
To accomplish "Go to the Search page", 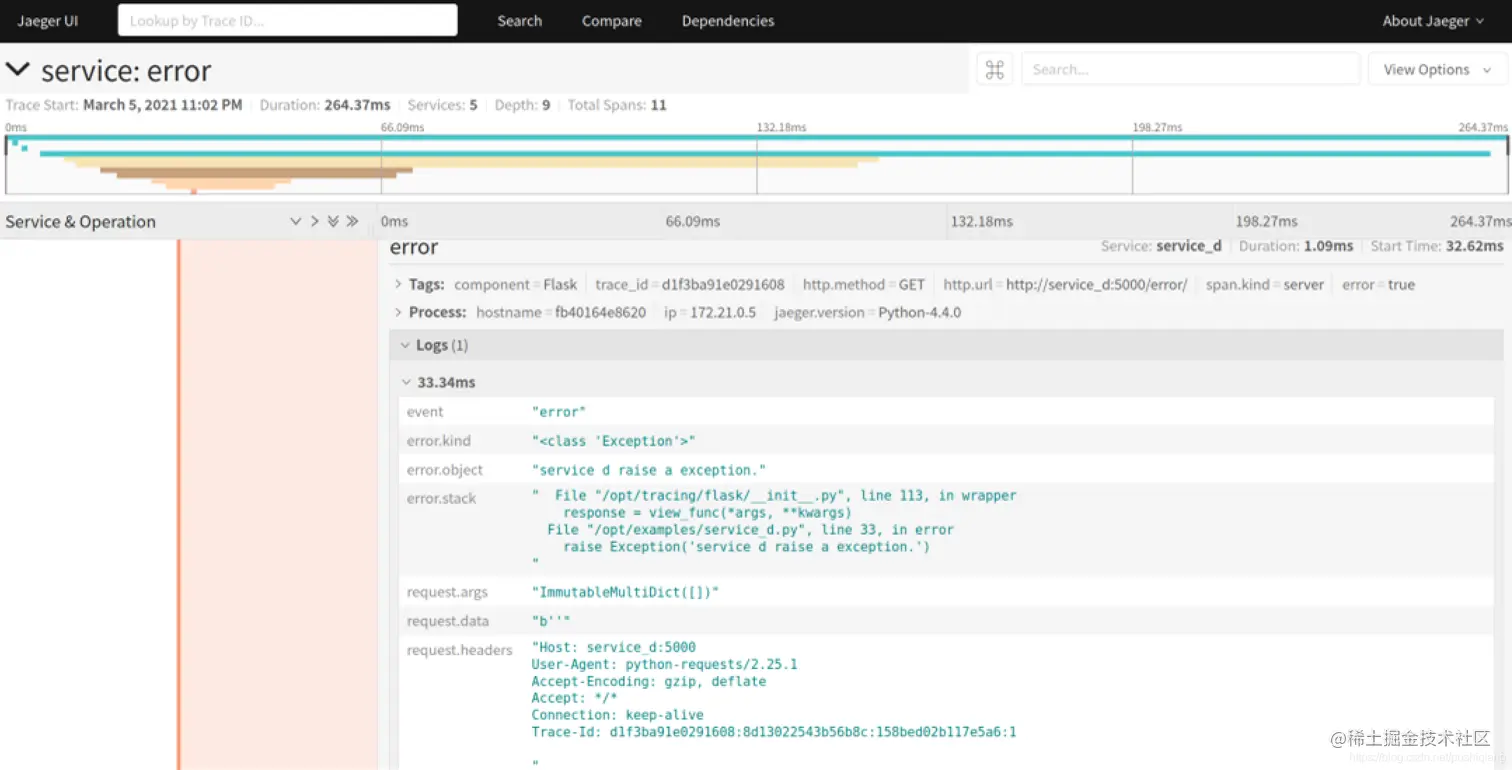I will tap(520, 21).
